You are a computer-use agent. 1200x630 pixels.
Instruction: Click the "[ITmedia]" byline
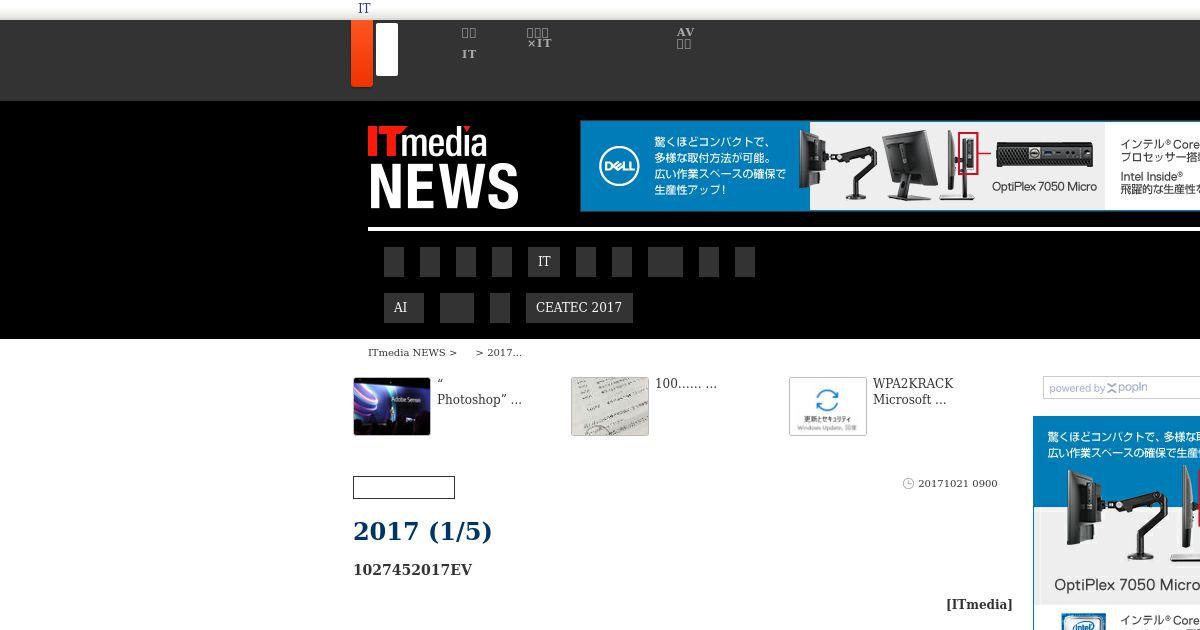tap(979, 604)
